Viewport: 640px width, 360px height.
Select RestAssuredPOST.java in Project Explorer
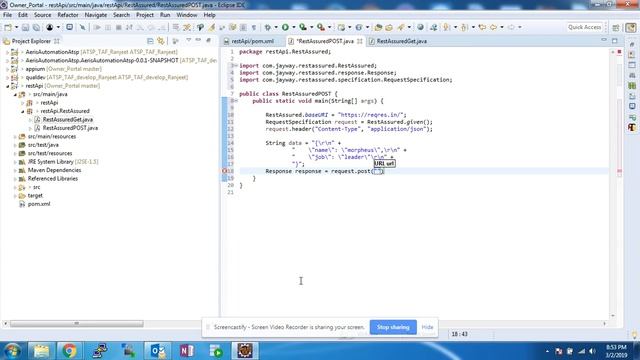pos(70,128)
